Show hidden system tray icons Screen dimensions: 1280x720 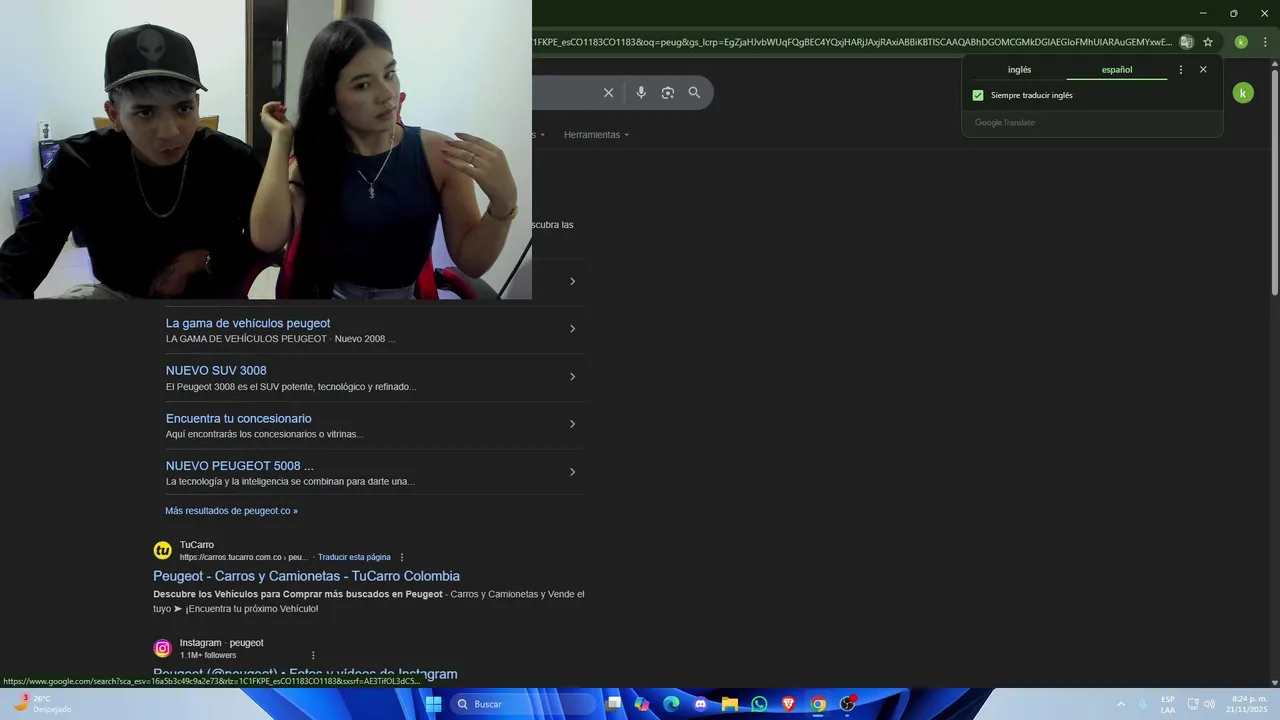[1120, 704]
